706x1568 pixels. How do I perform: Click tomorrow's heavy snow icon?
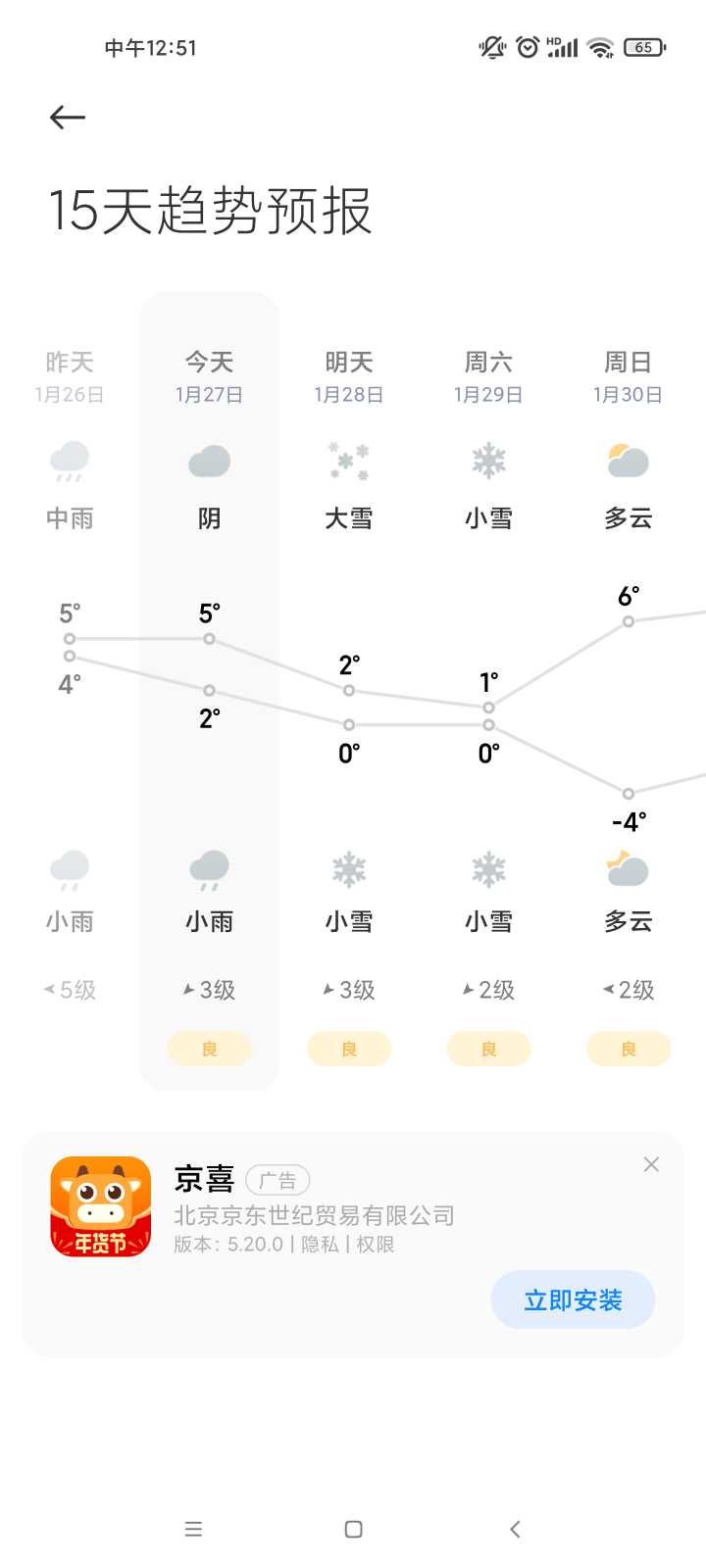(349, 461)
